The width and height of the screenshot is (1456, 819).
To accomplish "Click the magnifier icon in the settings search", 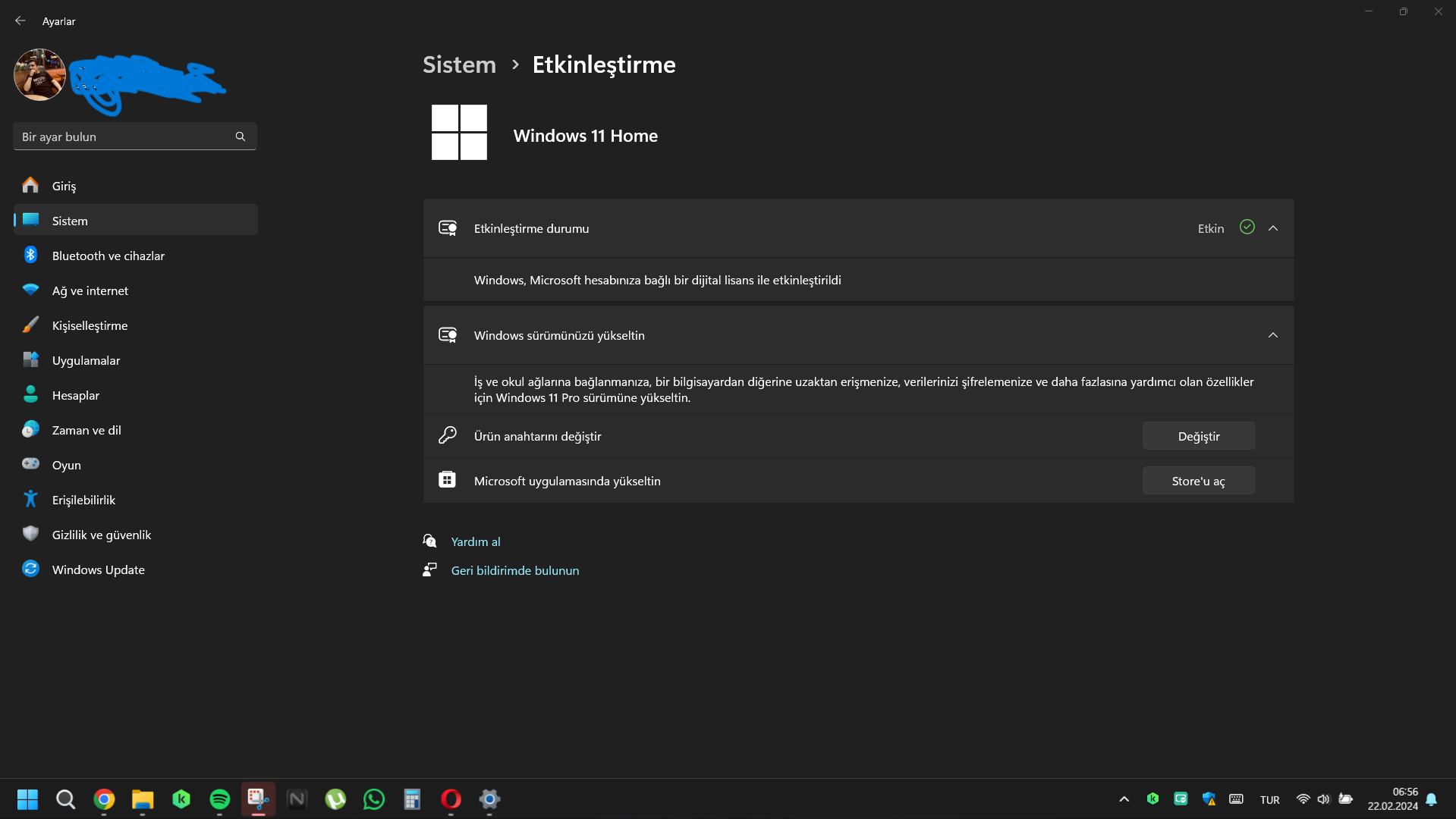I will (x=241, y=136).
